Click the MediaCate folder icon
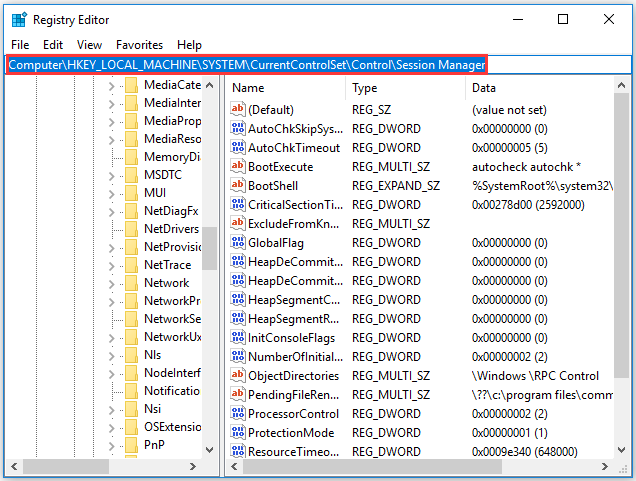The height and width of the screenshot is (481, 636). (x=131, y=85)
